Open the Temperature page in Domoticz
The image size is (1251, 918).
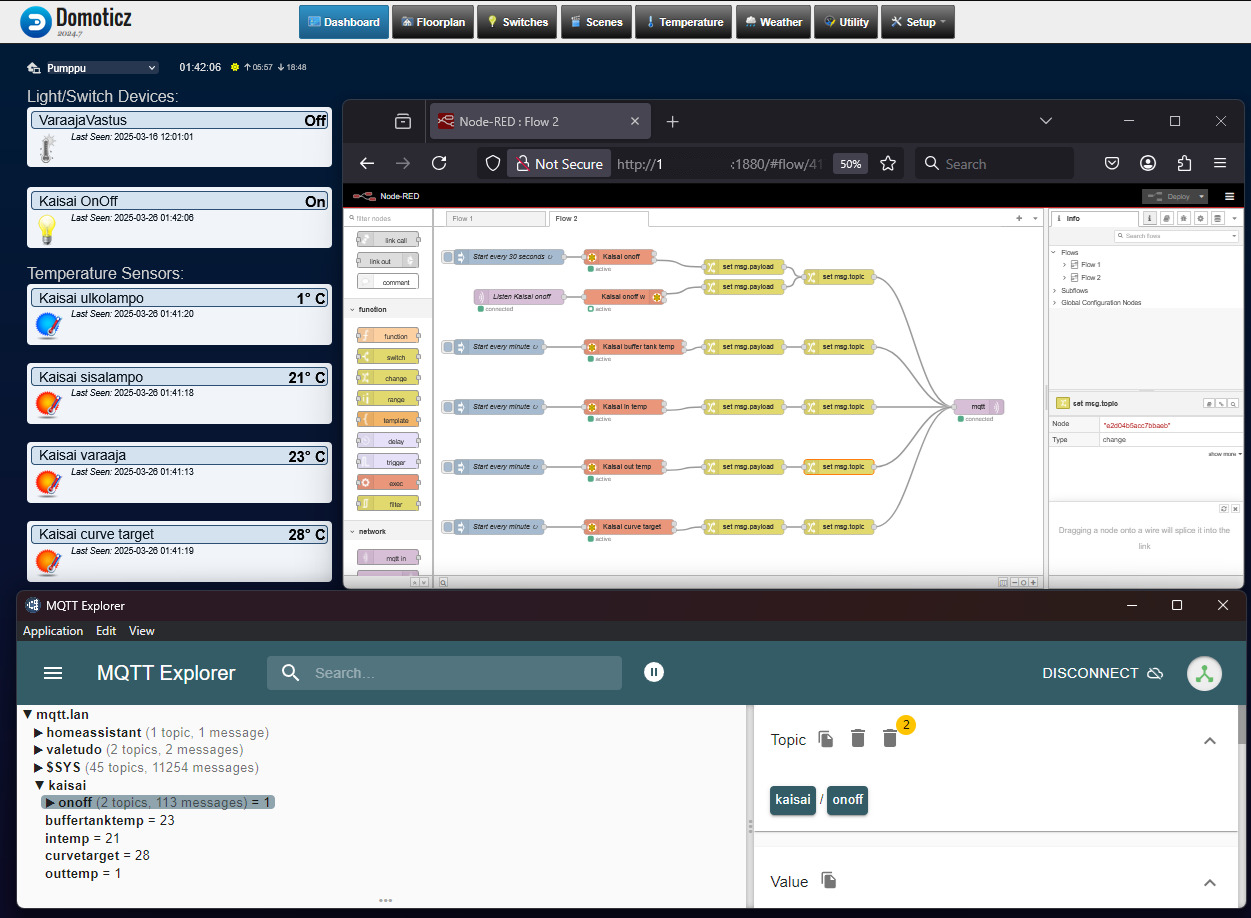[x=683, y=22]
